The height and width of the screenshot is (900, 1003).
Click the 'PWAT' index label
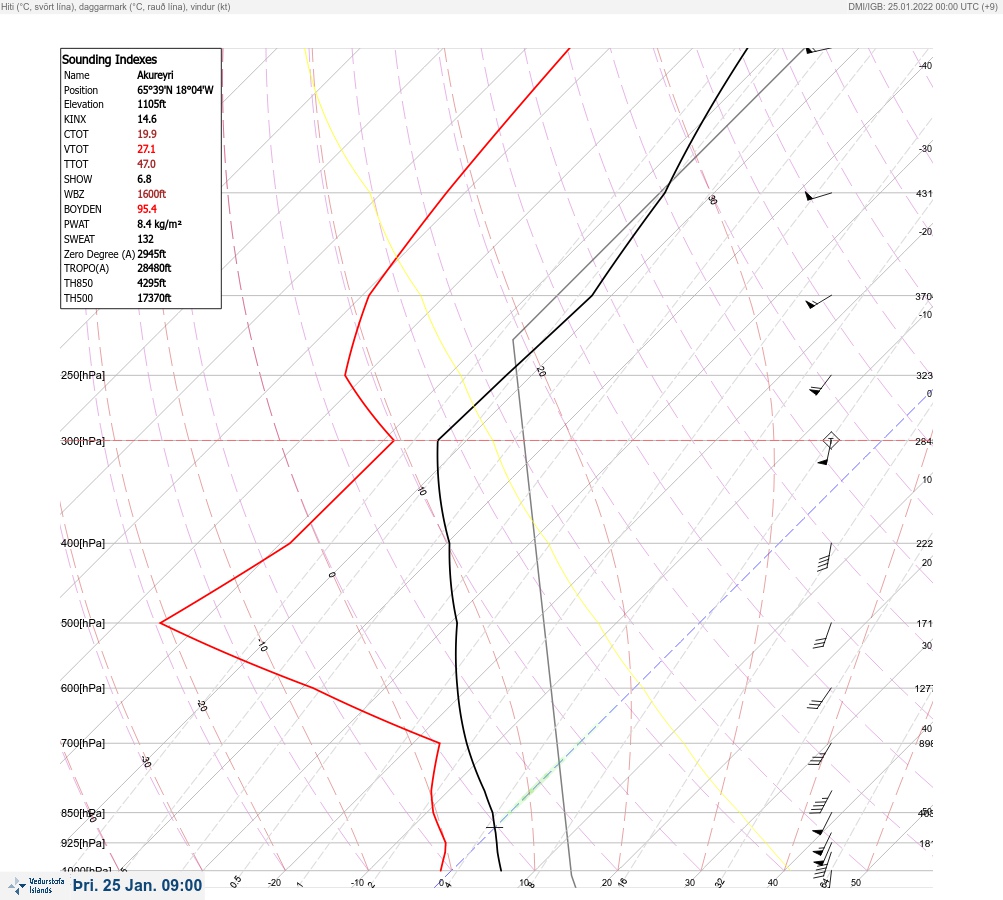76,224
